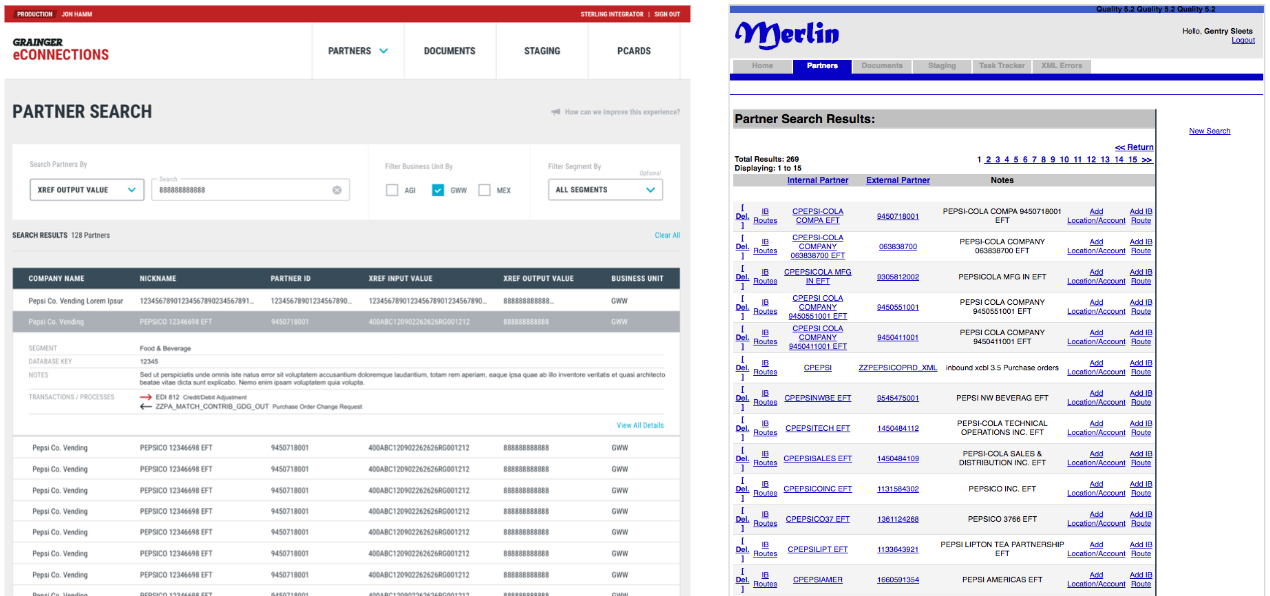Open the Documents menu in eConnections
Screen dimensions: 1270x596
[449, 51]
